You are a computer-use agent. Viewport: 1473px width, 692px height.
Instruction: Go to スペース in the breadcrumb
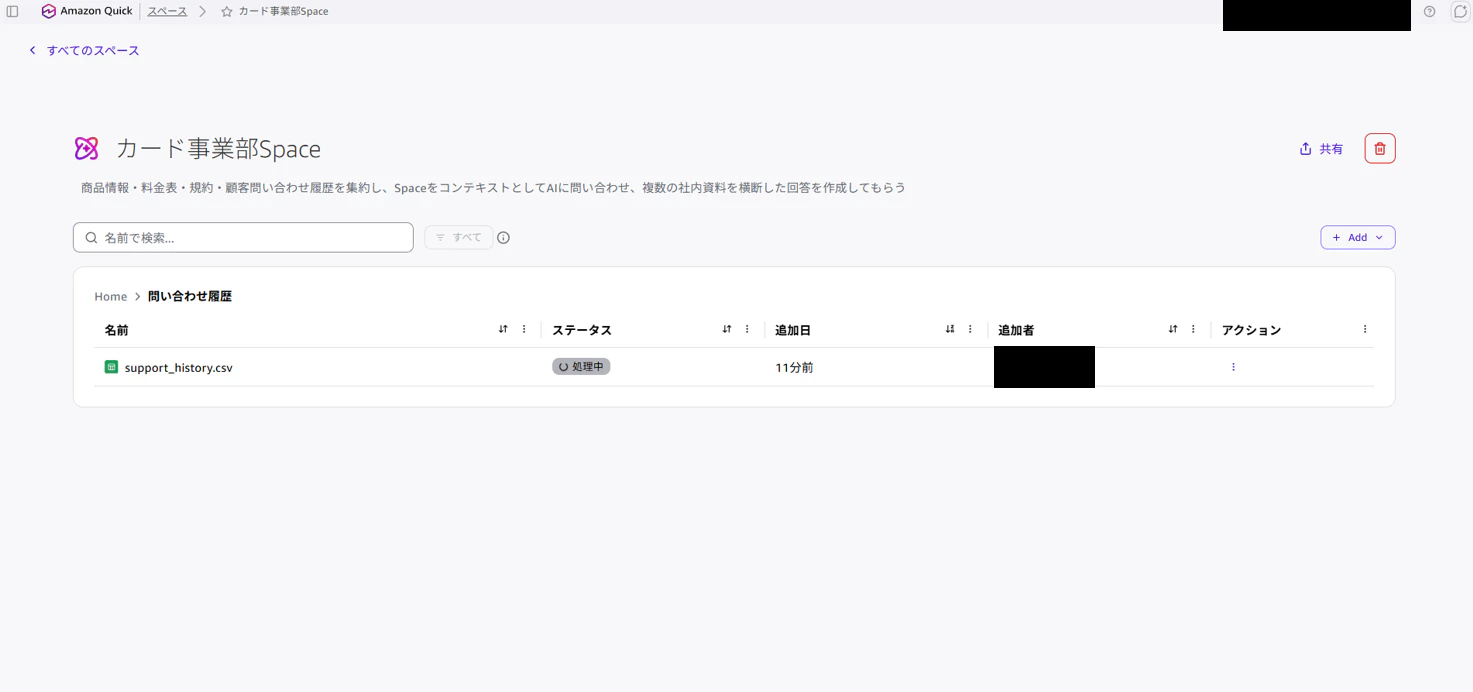tap(167, 11)
